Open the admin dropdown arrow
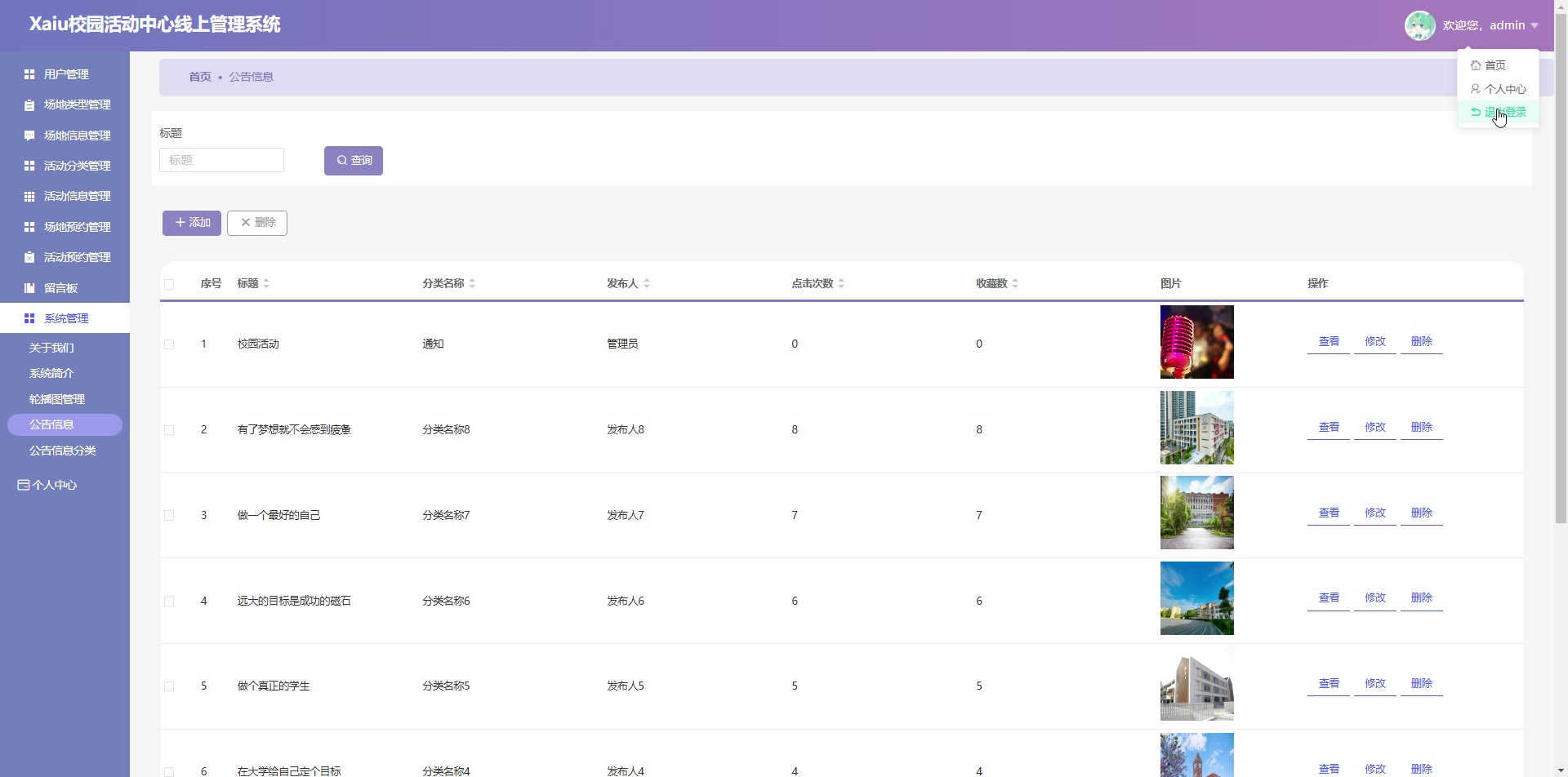Viewport: 1568px width, 777px height. click(1535, 26)
